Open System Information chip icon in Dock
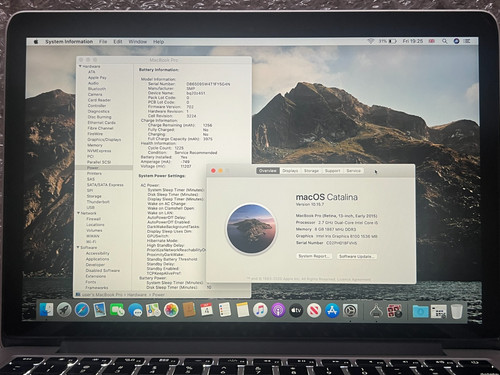The height and width of the screenshot is (375, 500). 376,311
